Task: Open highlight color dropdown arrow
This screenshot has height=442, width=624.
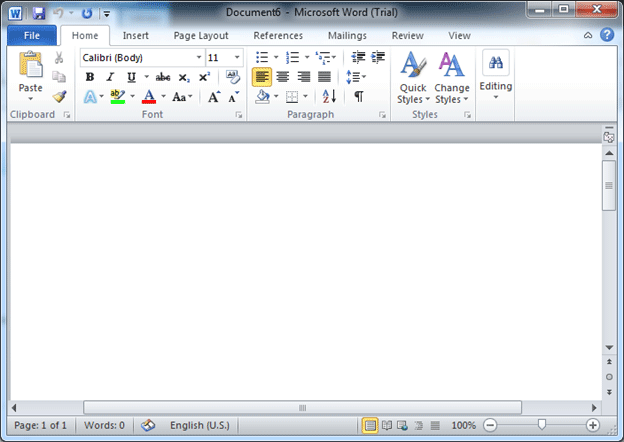Action: [x=133, y=97]
